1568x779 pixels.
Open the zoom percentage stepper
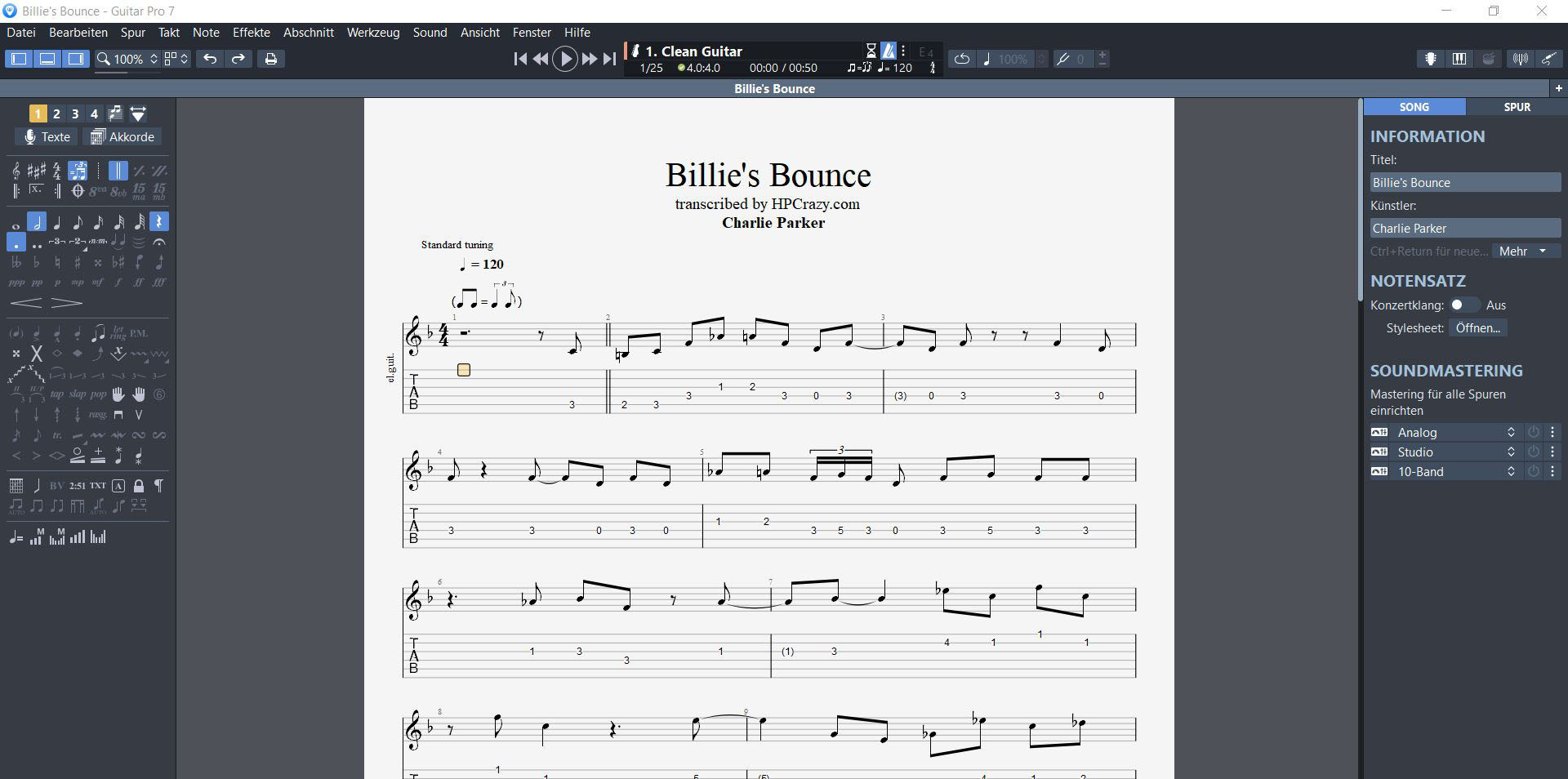coord(154,59)
